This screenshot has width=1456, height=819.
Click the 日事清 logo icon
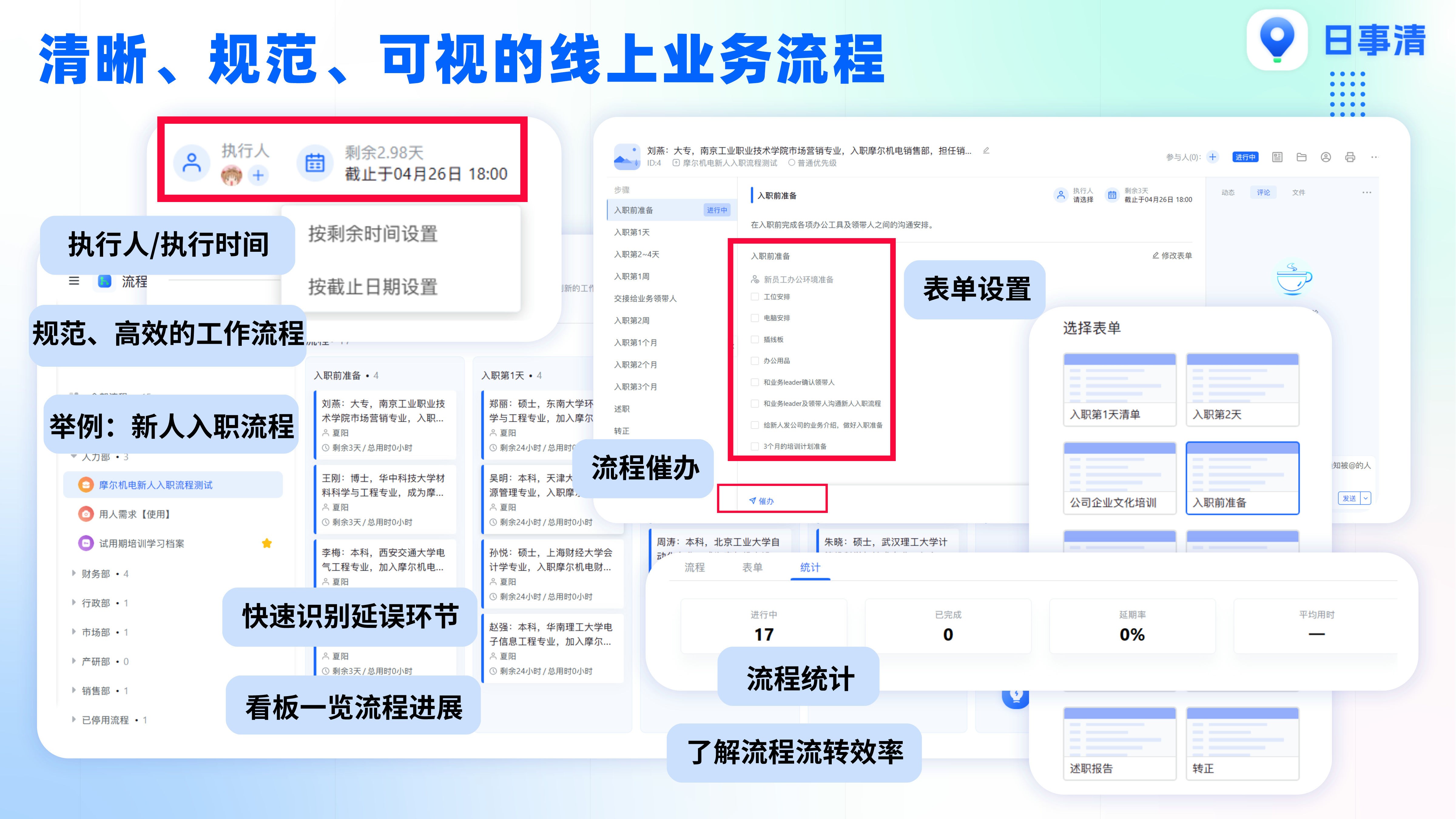tap(1277, 40)
